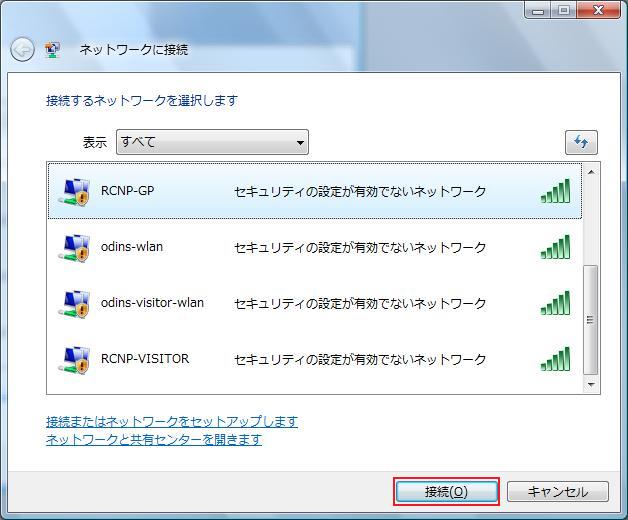Image resolution: width=628 pixels, height=520 pixels.
Task: Open the 表示 dropdown showing すべて
Action: point(212,142)
